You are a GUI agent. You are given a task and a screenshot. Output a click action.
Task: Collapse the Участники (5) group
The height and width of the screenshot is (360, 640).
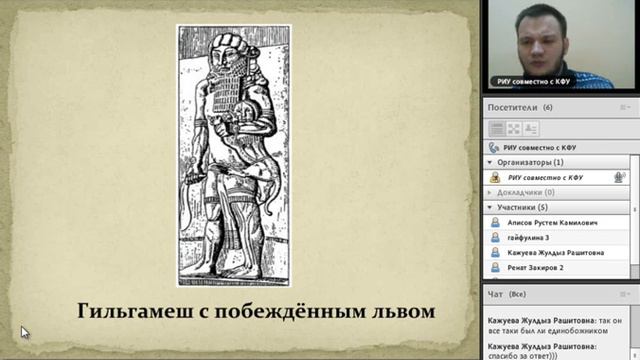[x=490, y=207]
